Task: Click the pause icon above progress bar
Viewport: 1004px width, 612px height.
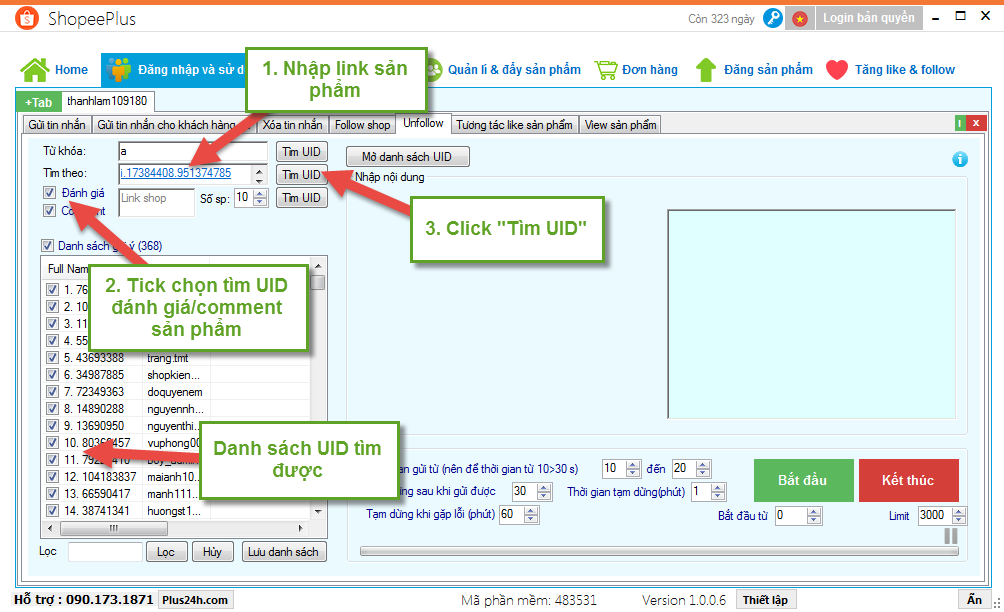Action: click(x=950, y=536)
